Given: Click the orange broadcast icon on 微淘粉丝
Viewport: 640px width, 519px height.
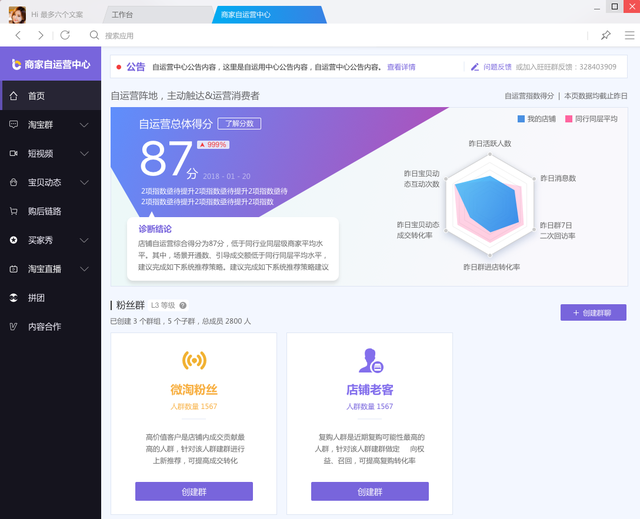Looking at the screenshot, I should 194,360.
